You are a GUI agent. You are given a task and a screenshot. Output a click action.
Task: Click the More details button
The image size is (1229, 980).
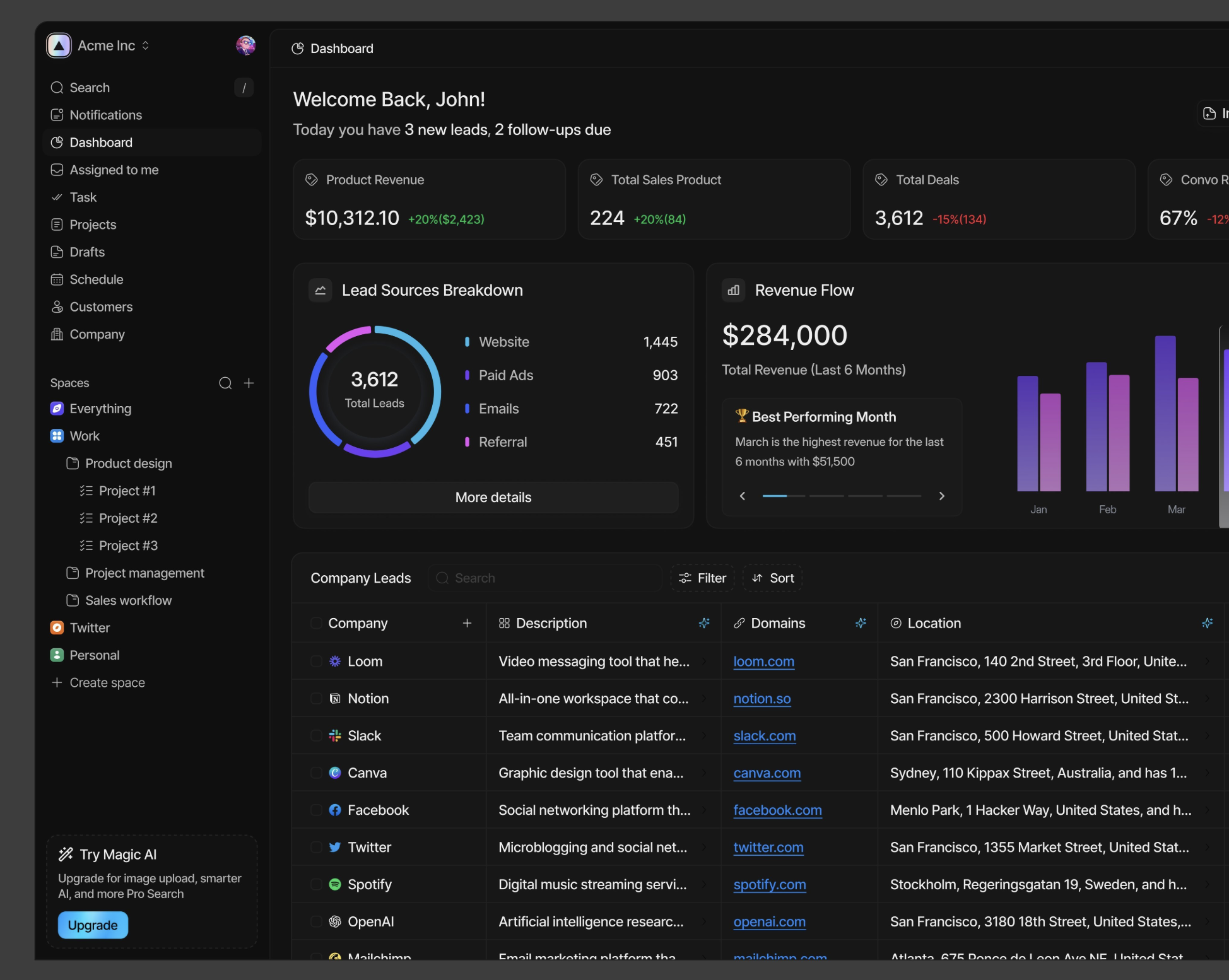[x=493, y=497]
